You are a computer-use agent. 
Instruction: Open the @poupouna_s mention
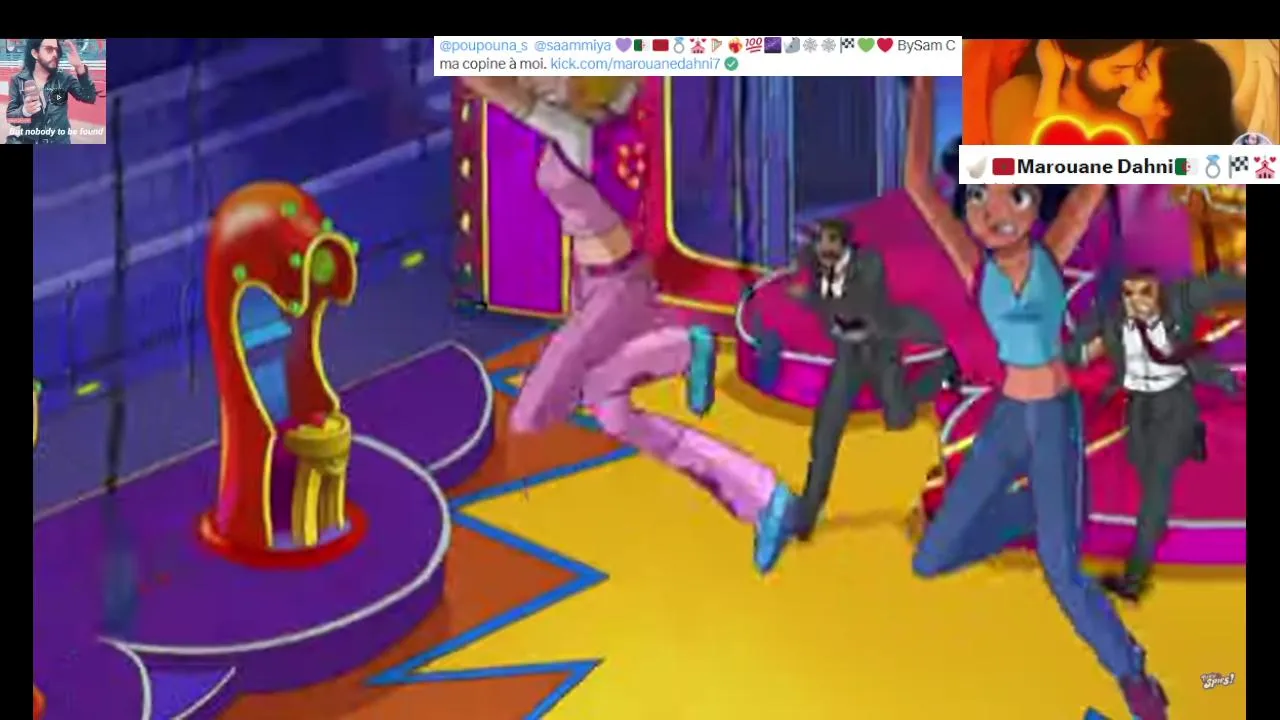coord(483,46)
